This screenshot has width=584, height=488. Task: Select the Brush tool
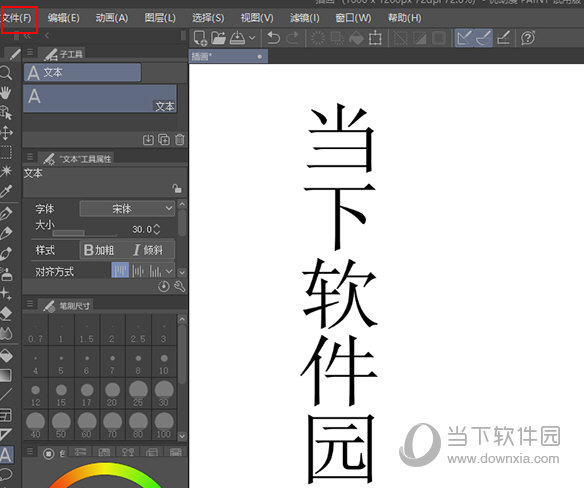(x=6, y=254)
